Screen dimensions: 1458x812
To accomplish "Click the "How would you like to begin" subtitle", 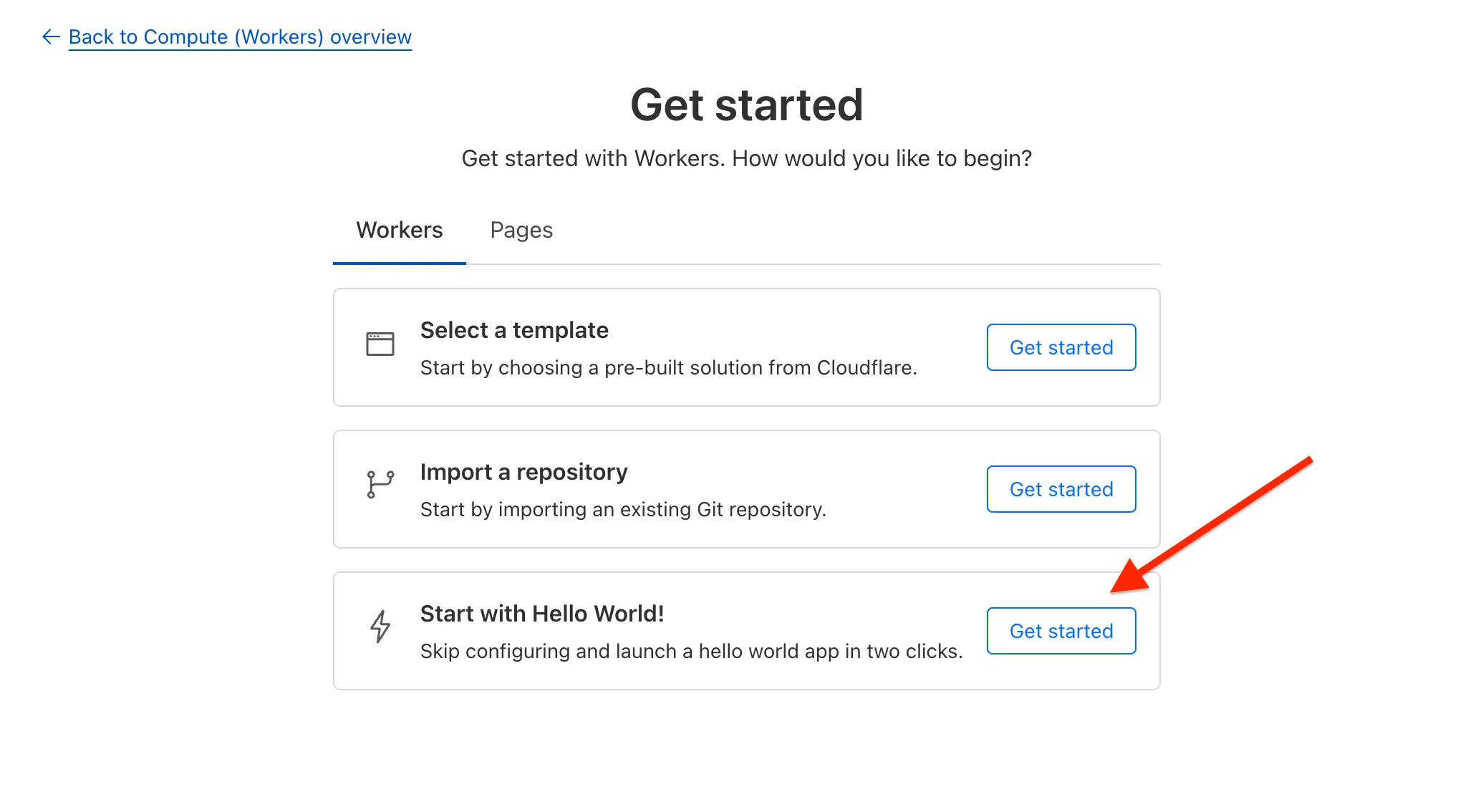I will point(746,158).
